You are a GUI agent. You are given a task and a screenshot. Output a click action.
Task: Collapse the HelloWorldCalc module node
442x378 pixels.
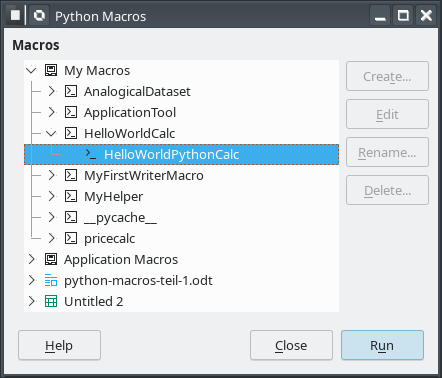coord(51,133)
